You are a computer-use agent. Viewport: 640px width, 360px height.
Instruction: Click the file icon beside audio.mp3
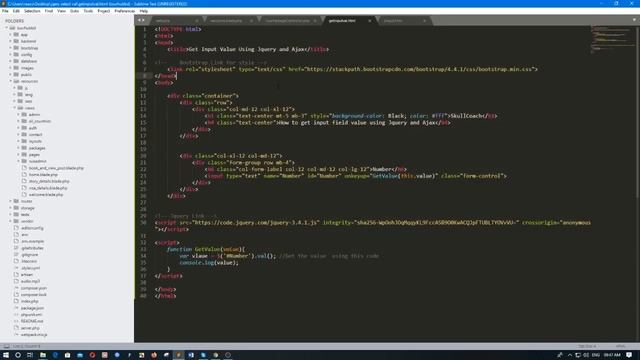(x=16, y=281)
